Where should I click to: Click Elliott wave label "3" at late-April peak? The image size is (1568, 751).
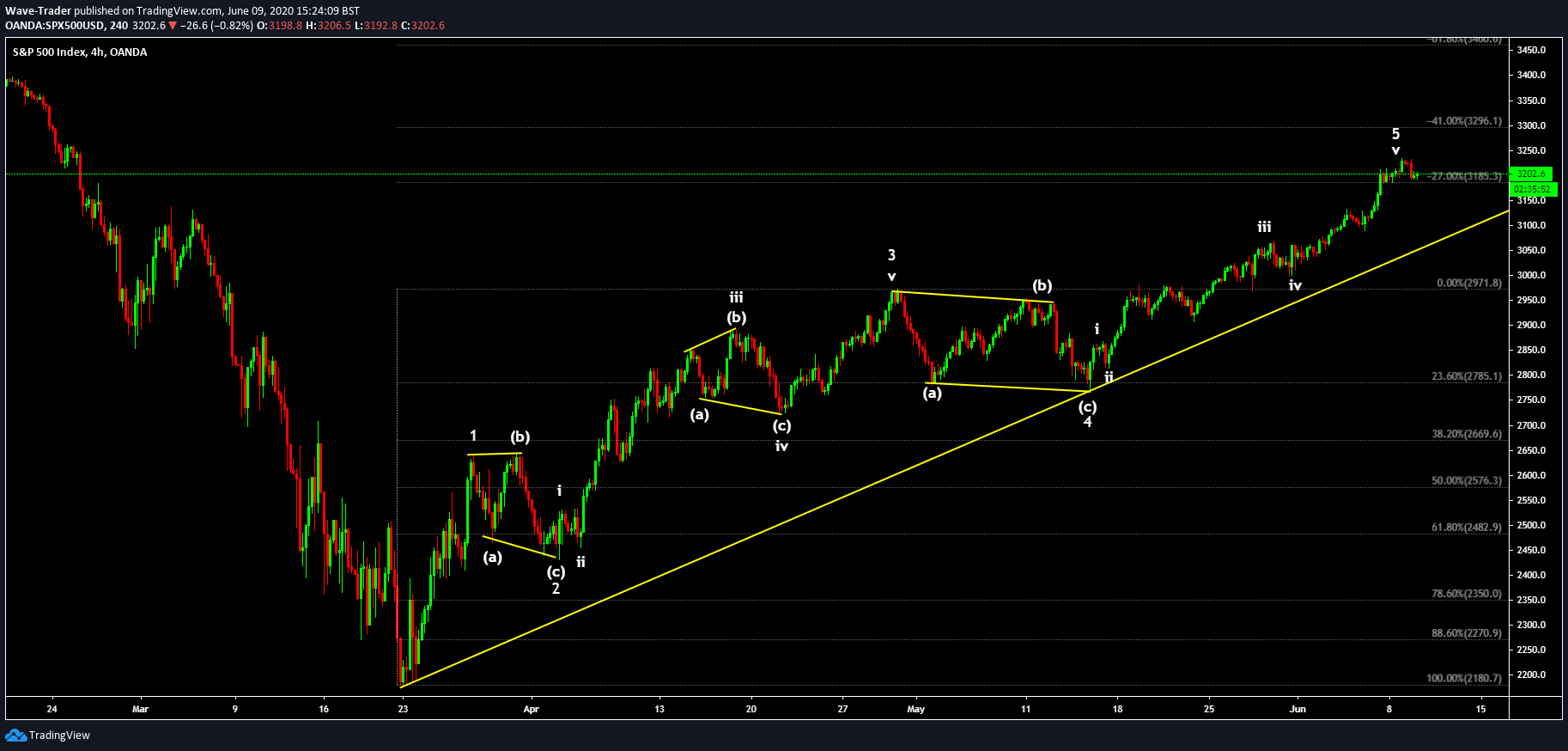[x=891, y=255]
